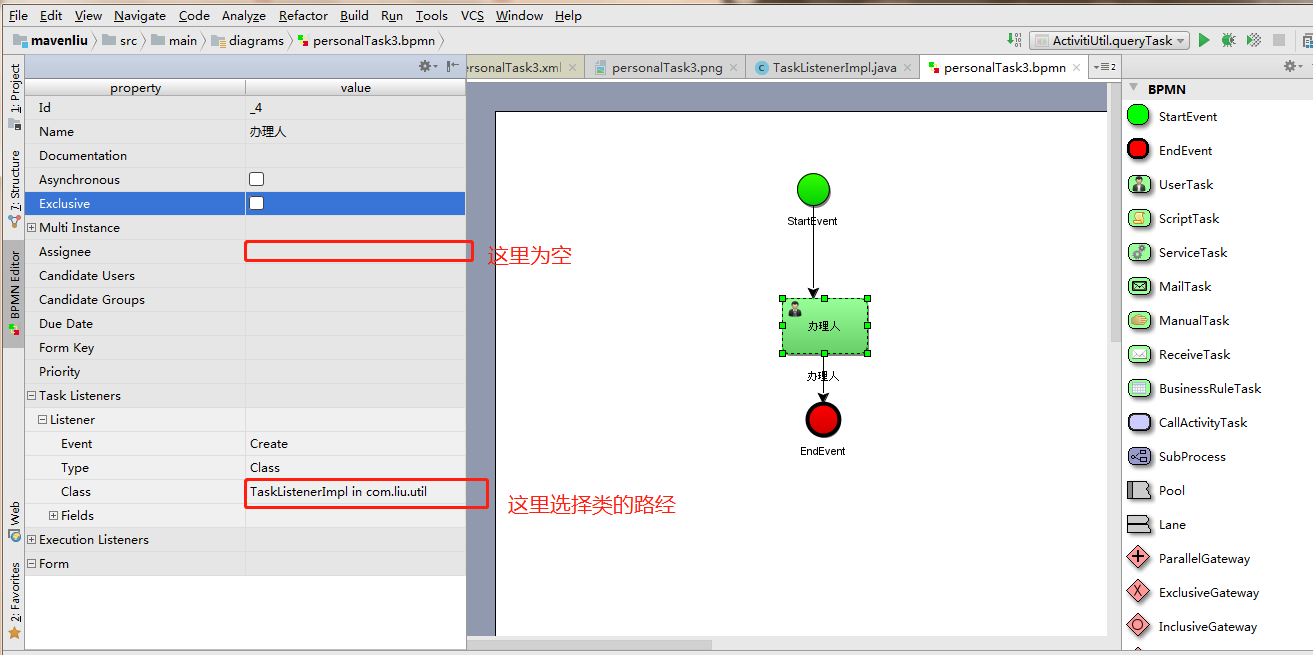Select the StartEvent palette icon

pyautogui.click(x=1138, y=116)
